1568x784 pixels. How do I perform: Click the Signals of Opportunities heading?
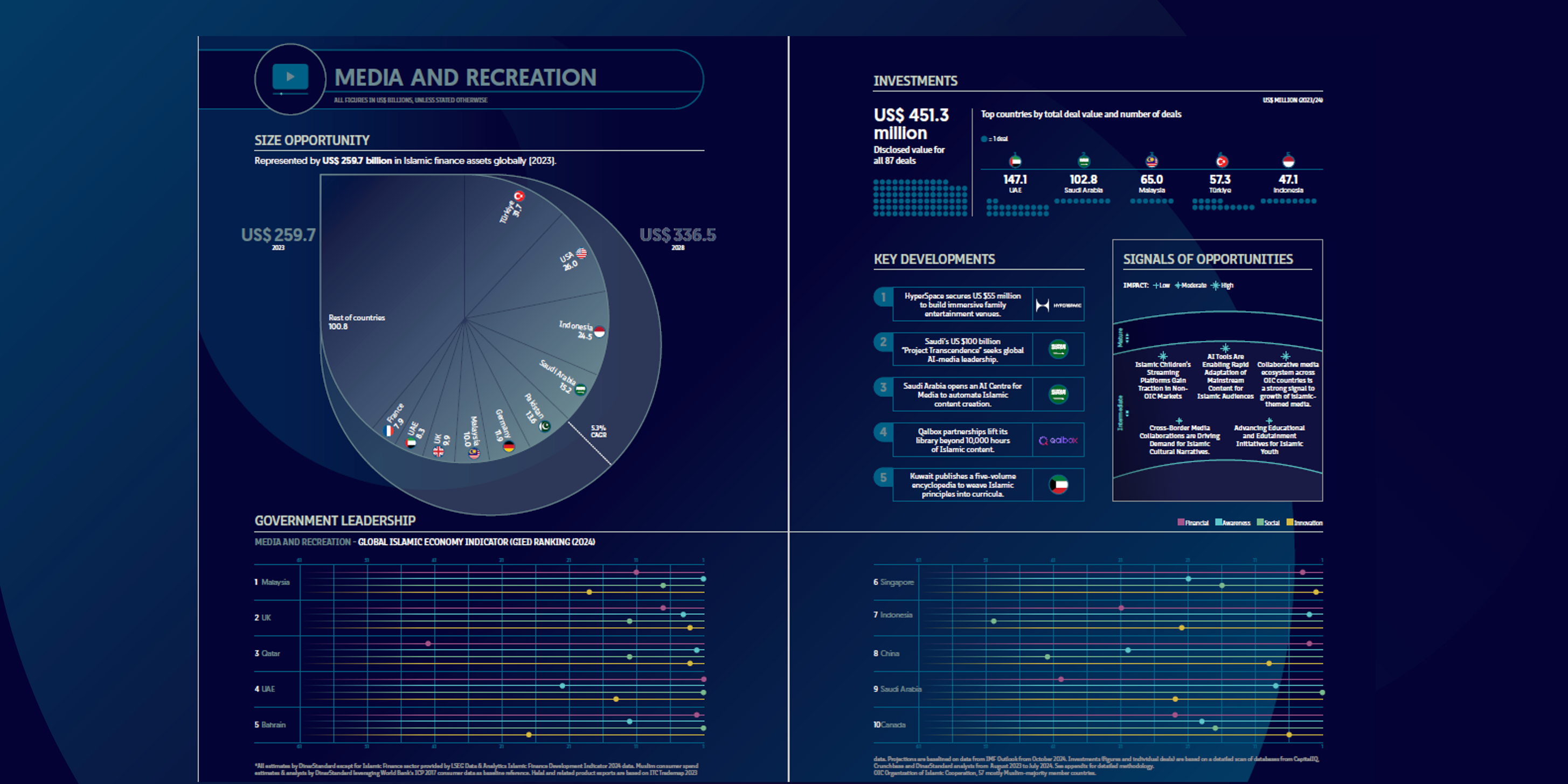point(1208,259)
